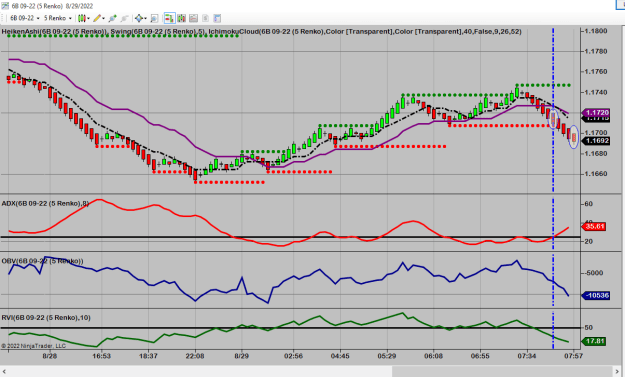Screen dimensions: 625x377
Task: Click the red 35.61 ADX value marker
Action: click(x=594, y=226)
